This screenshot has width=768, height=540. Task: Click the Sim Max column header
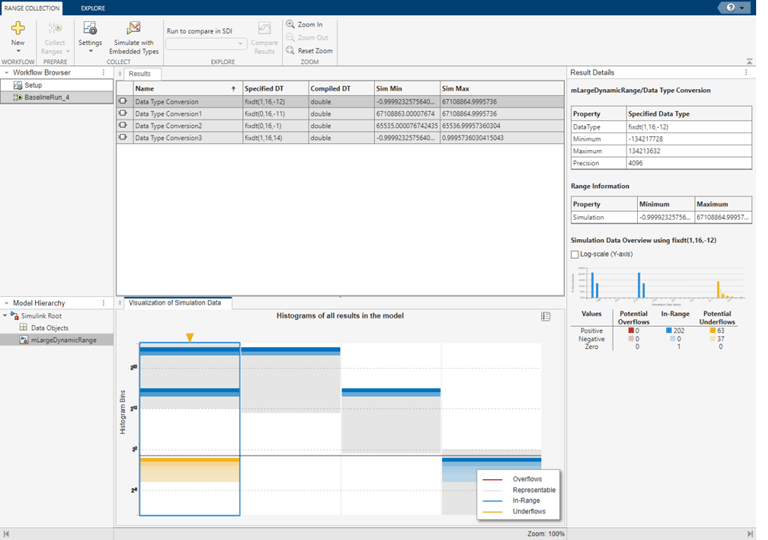coord(502,89)
